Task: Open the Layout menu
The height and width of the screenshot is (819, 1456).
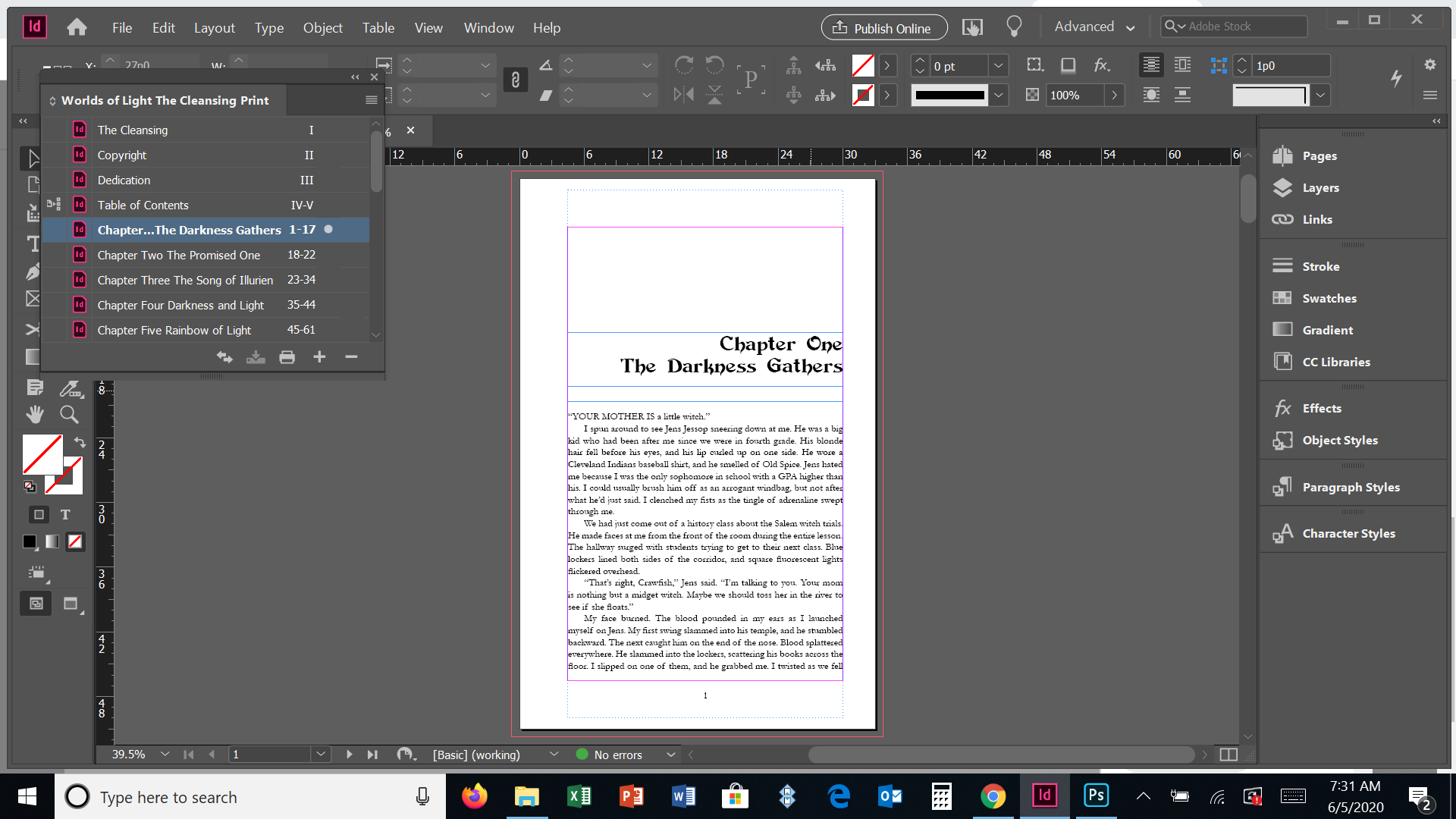Action: (214, 27)
